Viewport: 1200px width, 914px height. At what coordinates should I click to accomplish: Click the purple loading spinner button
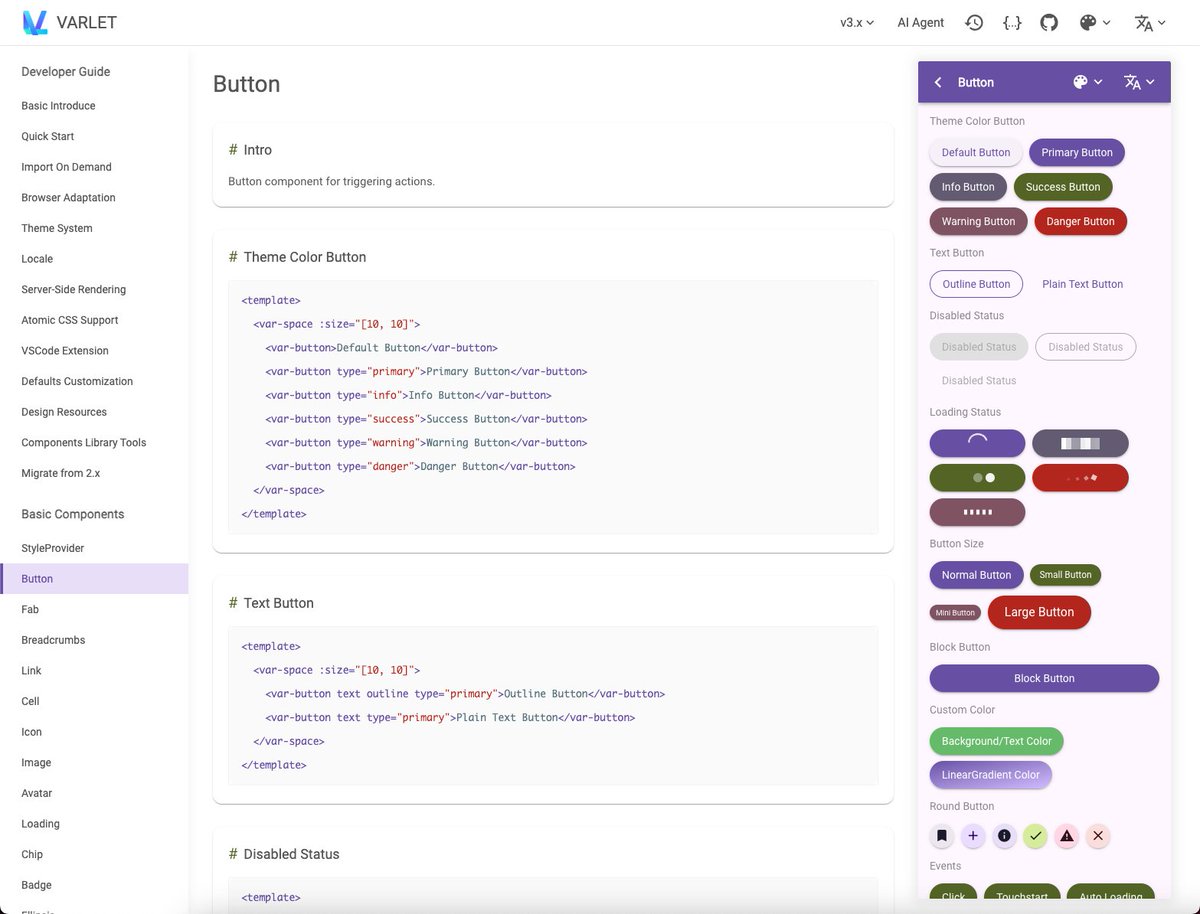pos(977,443)
